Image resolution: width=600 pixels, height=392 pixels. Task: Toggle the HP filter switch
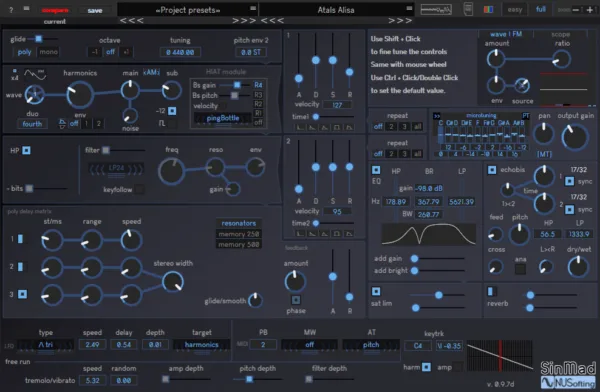(x=26, y=150)
